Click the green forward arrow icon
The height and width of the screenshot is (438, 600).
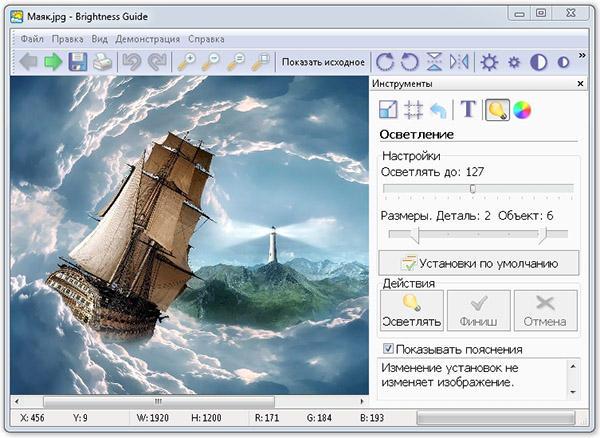tap(53, 62)
